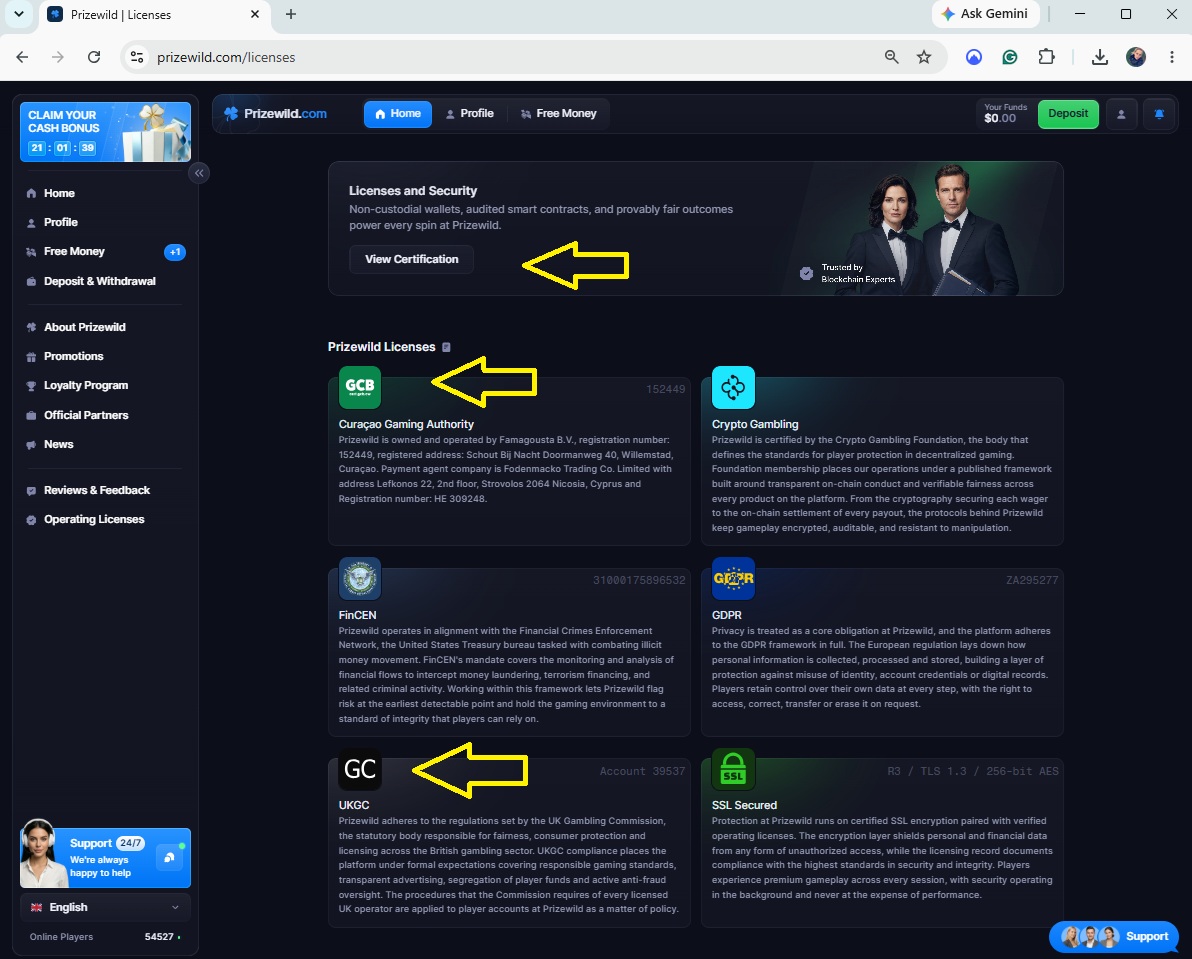
Task: Open News in the sidebar
Action: coord(105,445)
